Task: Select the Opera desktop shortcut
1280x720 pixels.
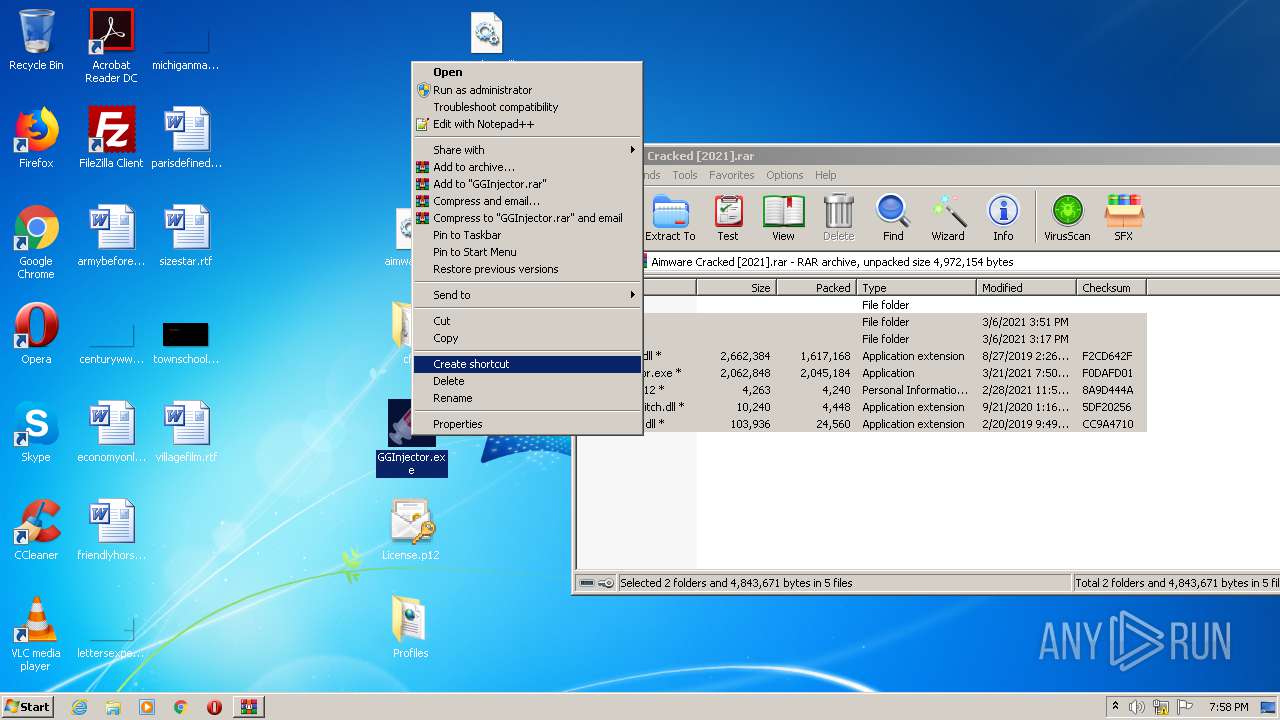Action: pyautogui.click(x=36, y=334)
